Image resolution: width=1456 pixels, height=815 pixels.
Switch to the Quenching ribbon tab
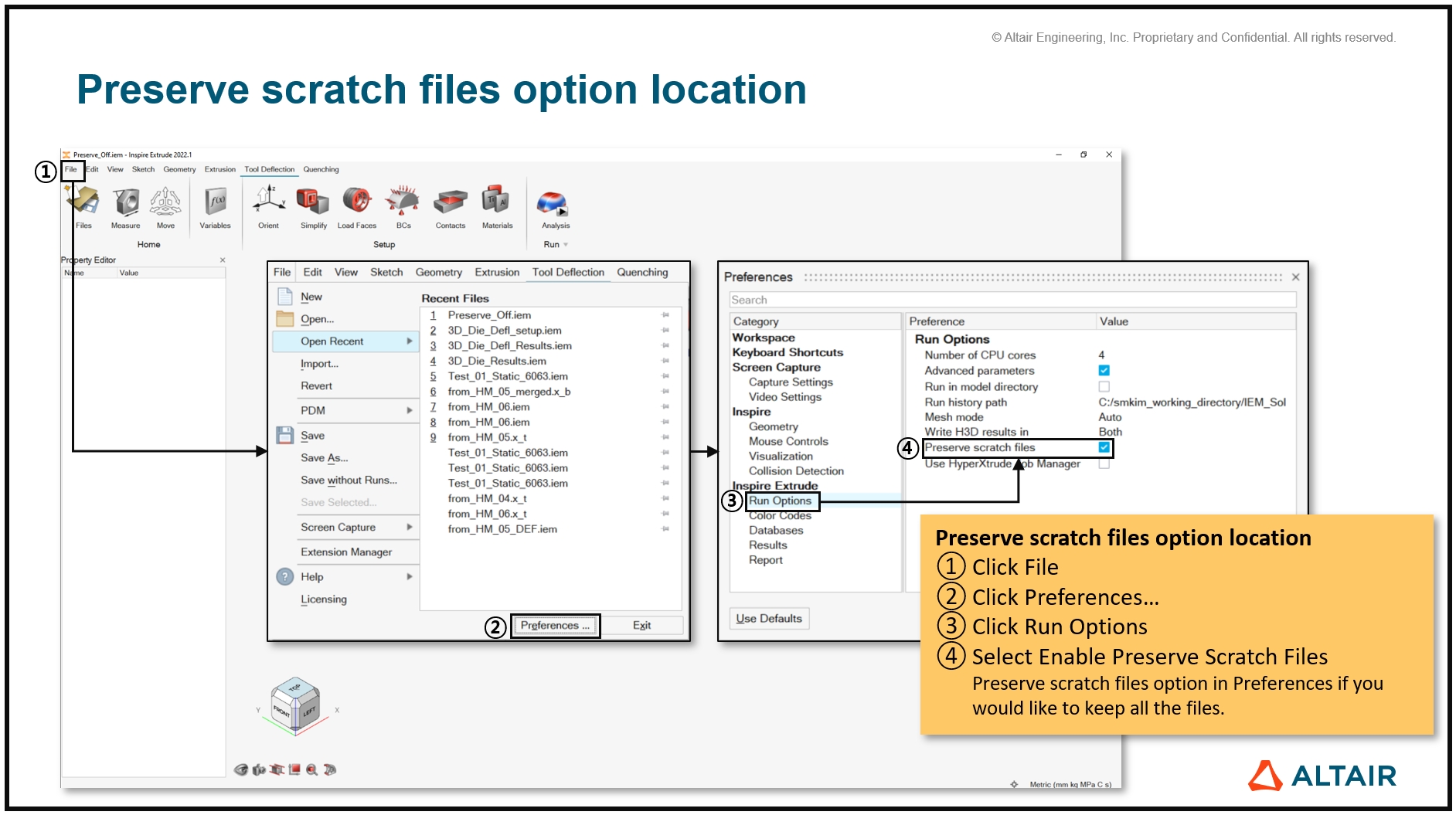pos(321,169)
